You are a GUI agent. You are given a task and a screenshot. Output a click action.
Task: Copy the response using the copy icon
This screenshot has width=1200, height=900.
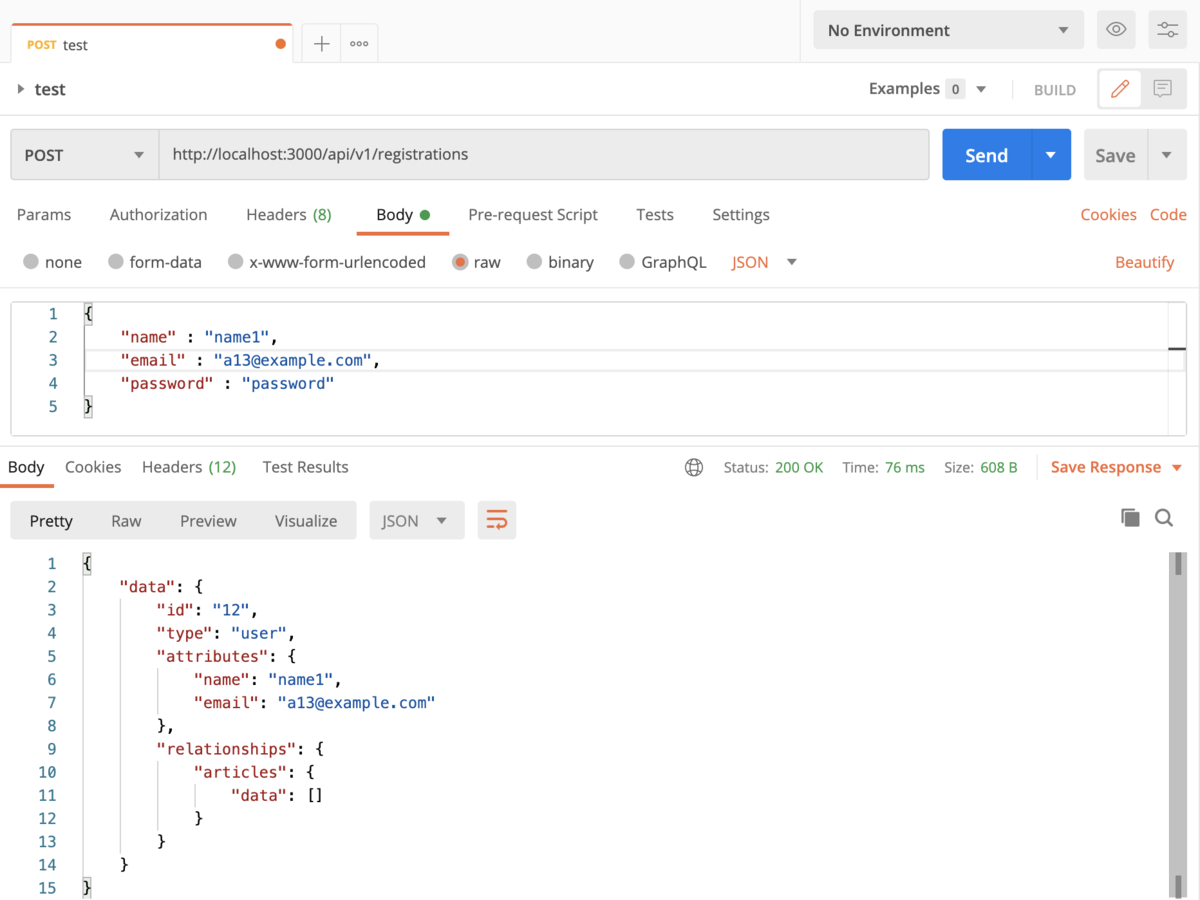point(1130,517)
